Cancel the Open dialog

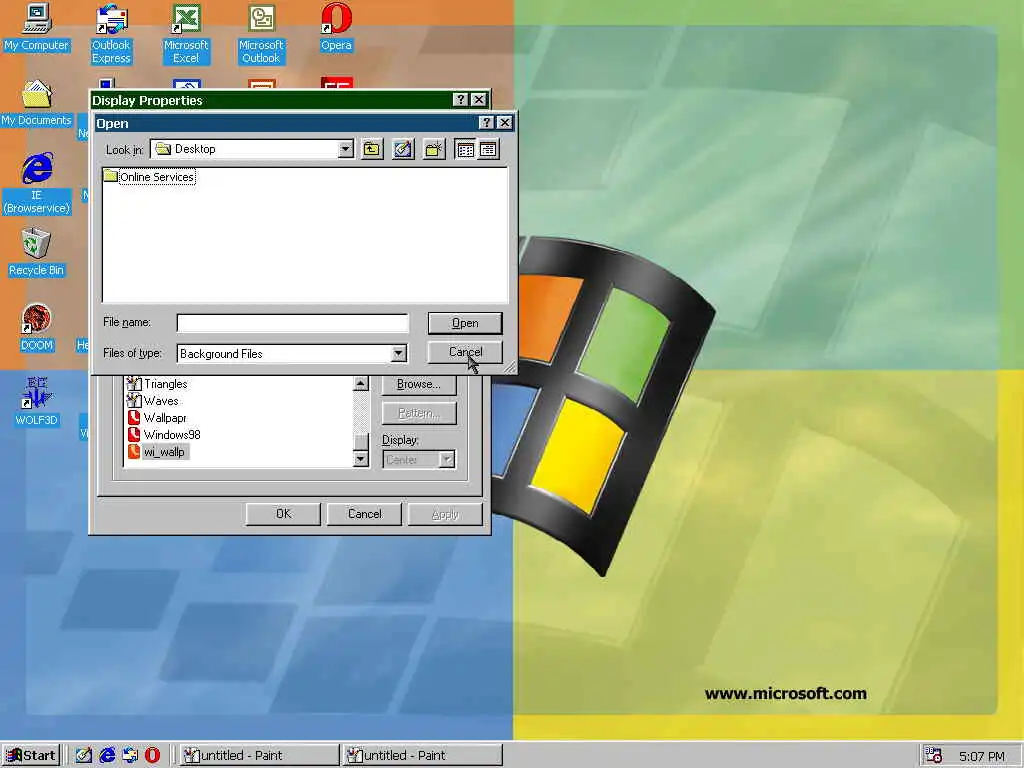coord(465,352)
